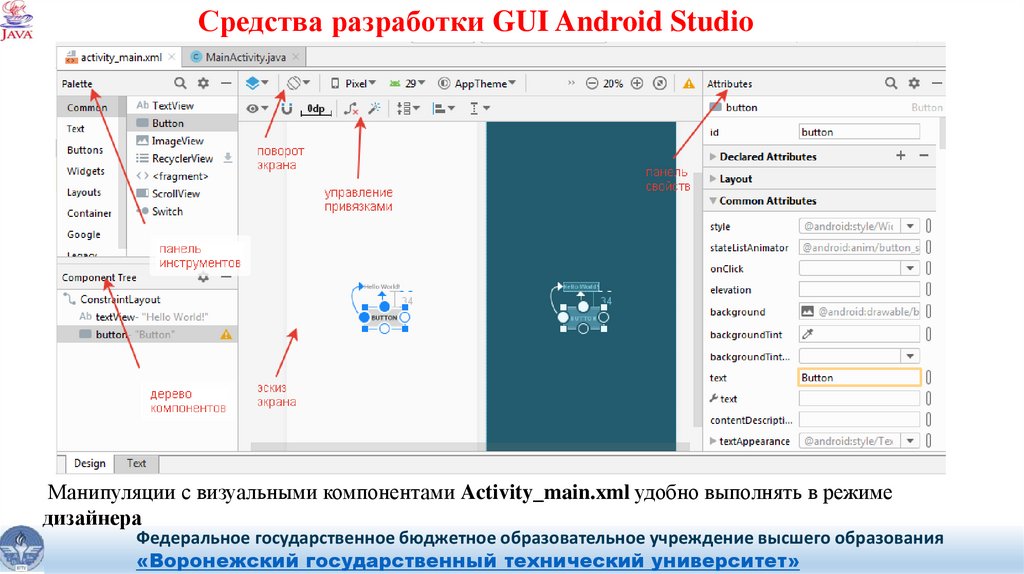Viewport: 1024px width, 574px height.
Task: Select Google palette category
Action: tap(84, 234)
